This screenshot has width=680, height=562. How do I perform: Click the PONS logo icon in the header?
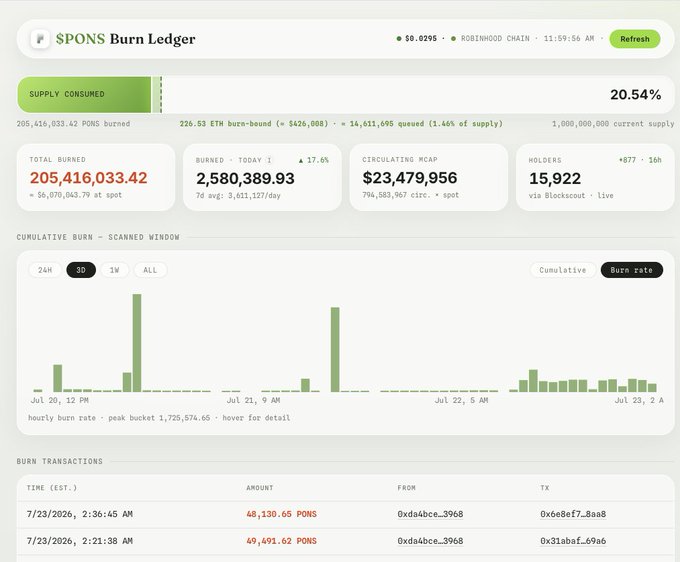pos(40,39)
